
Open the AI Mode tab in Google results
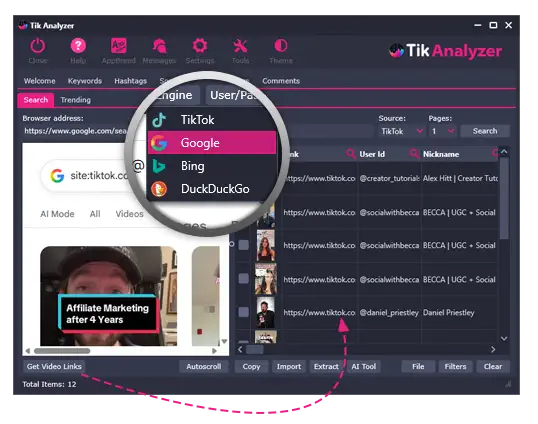click(x=57, y=214)
